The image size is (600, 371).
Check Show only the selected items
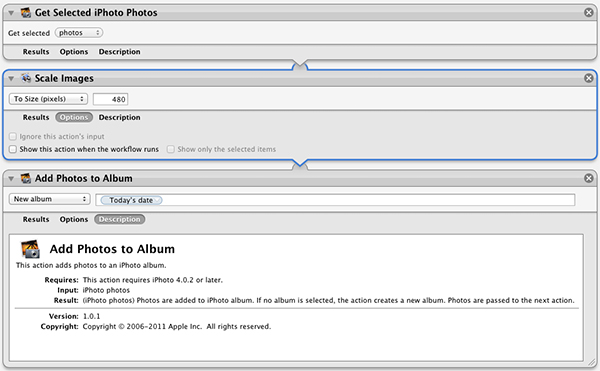coord(171,149)
